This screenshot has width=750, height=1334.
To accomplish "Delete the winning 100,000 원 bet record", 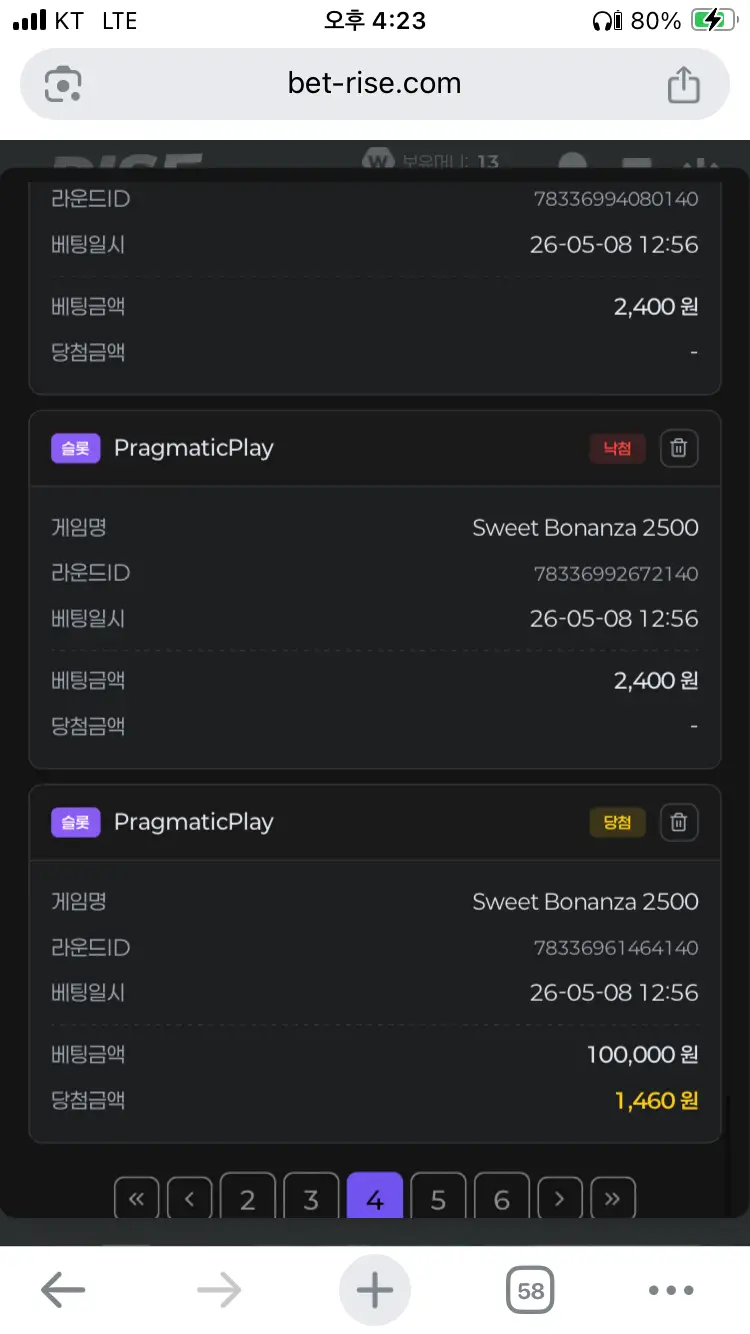I will (x=678, y=822).
